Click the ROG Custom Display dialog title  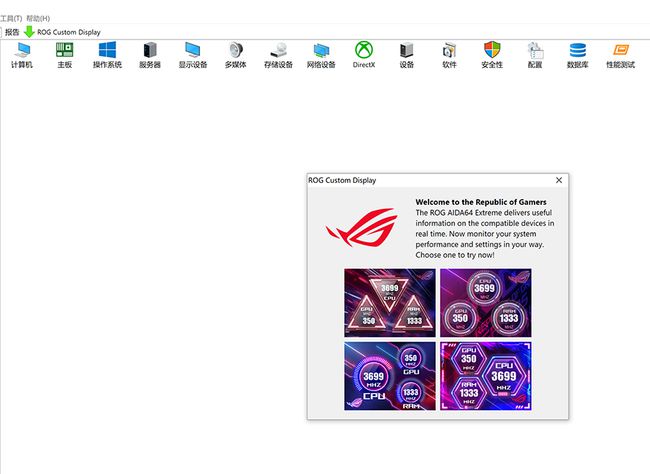(342, 180)
